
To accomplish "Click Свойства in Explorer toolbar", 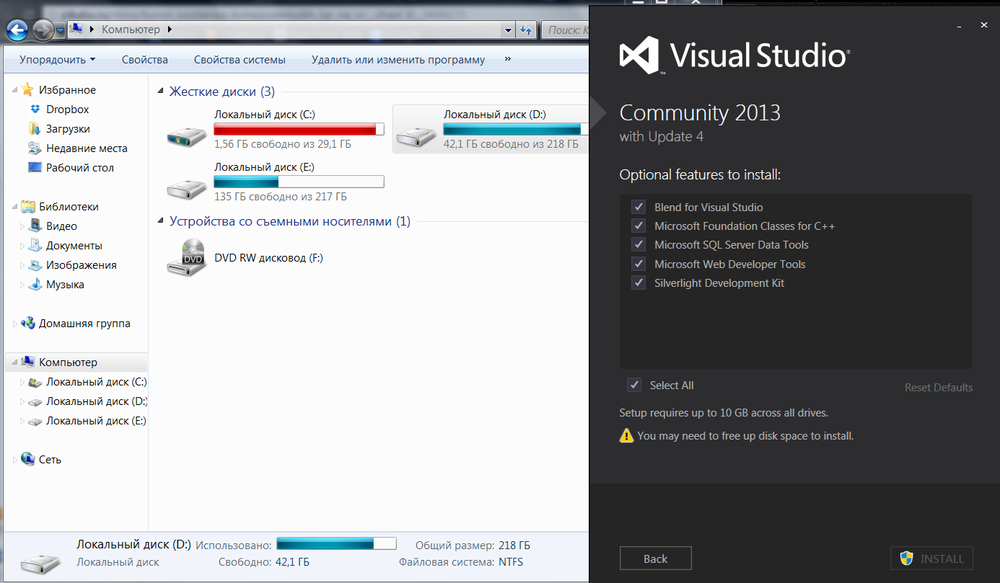I will (145, 59).
